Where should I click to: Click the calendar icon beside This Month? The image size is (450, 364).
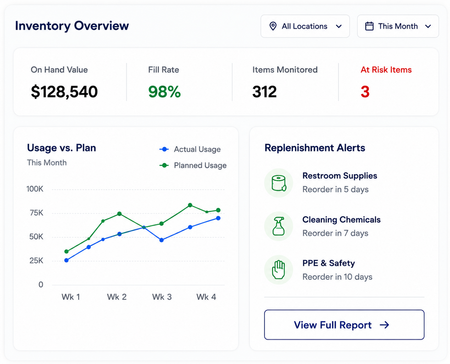tap(369, 26)
